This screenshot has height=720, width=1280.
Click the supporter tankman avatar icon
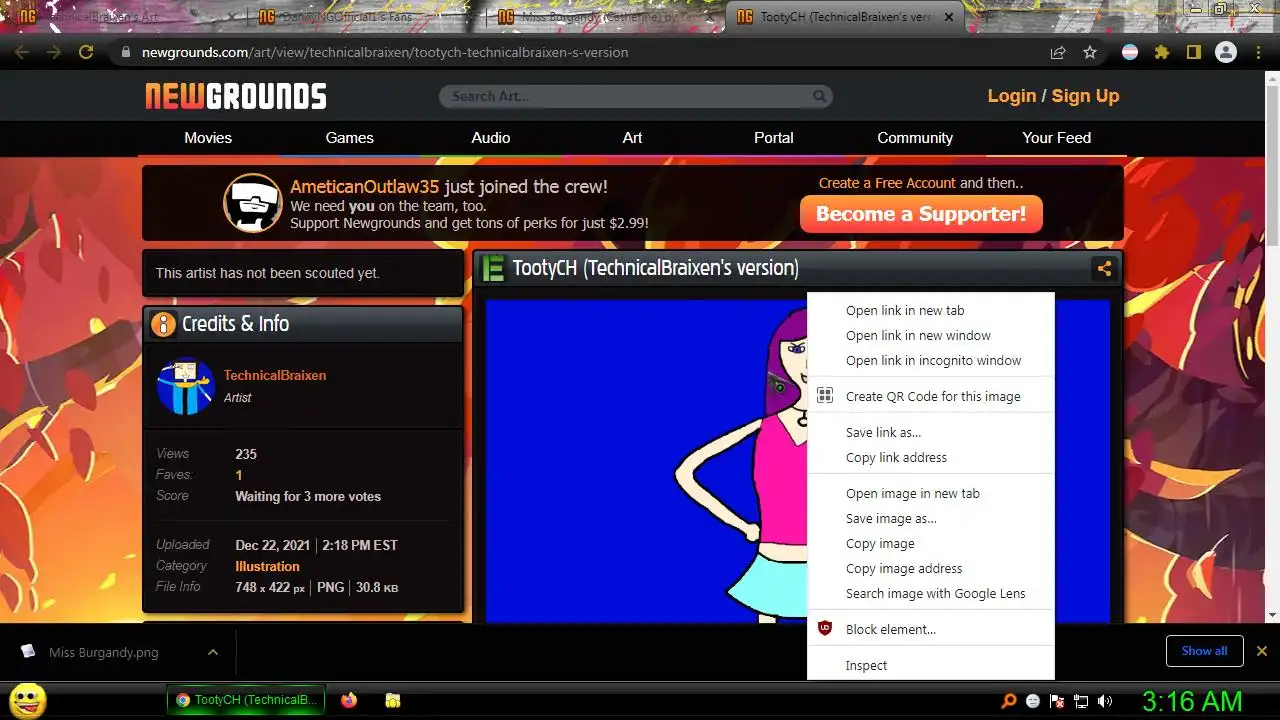click(x=252, y=203)
